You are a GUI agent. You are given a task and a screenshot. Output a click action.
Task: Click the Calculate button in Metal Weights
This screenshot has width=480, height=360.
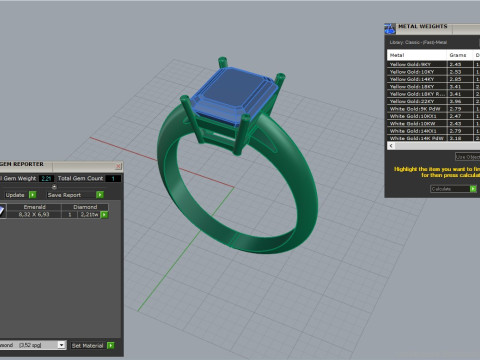[x=450, y=189]
